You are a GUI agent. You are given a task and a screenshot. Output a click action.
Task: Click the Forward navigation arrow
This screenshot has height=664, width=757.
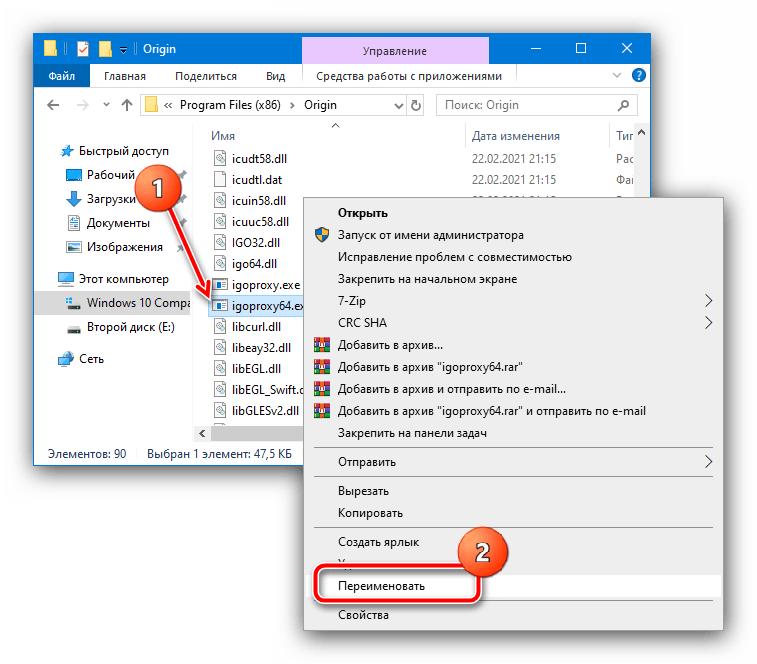pyautogui.click(x=83, y=105)
